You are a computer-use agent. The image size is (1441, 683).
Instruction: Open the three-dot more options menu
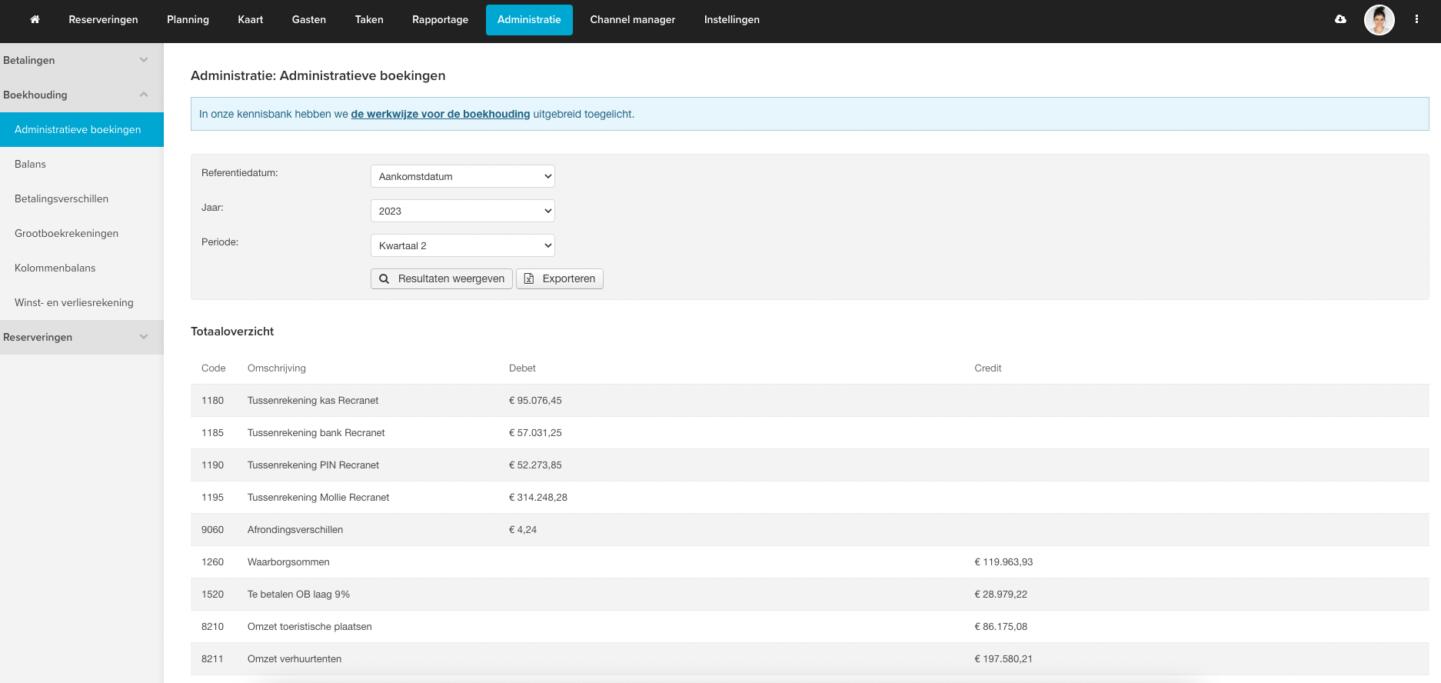click(1416, 20)
